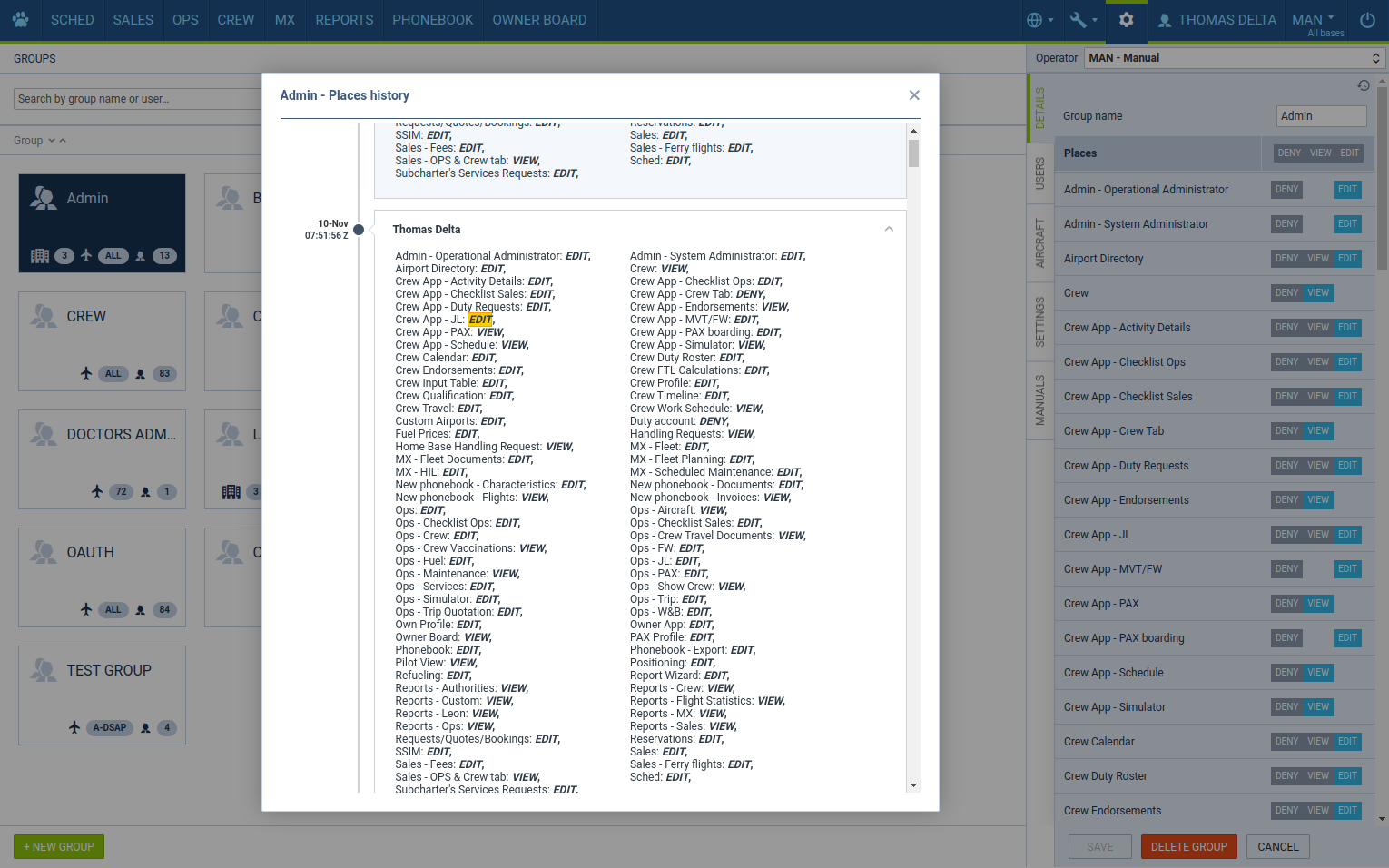Open the globe language menu
The image size is (1389, 868).
click(1039, 20)
